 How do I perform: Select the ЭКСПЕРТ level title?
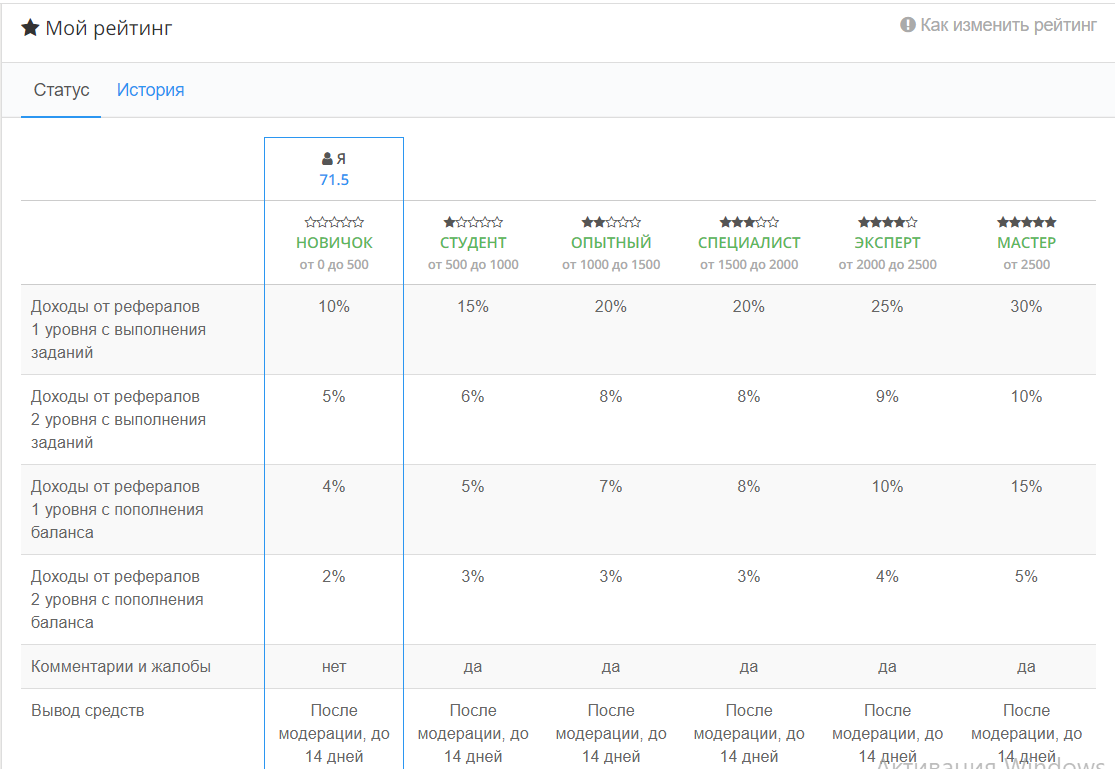tap(887, 243)
